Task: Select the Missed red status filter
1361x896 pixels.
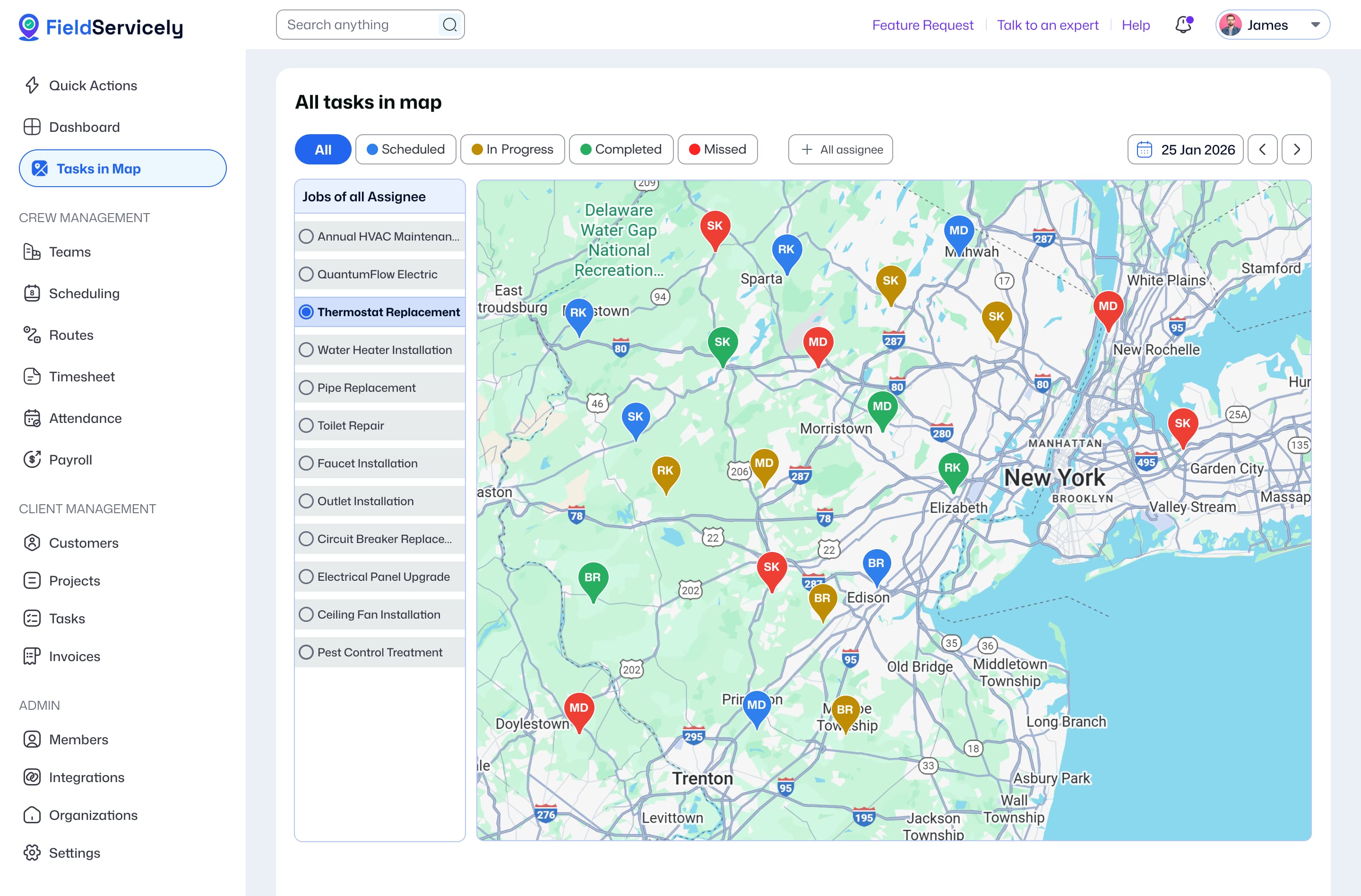Action: coord(717,150)
